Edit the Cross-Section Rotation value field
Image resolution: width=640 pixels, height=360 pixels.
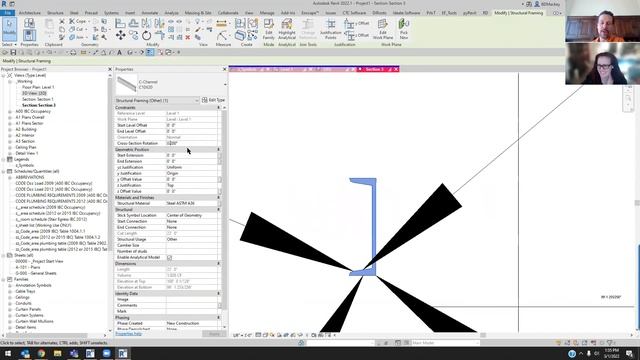191,143
